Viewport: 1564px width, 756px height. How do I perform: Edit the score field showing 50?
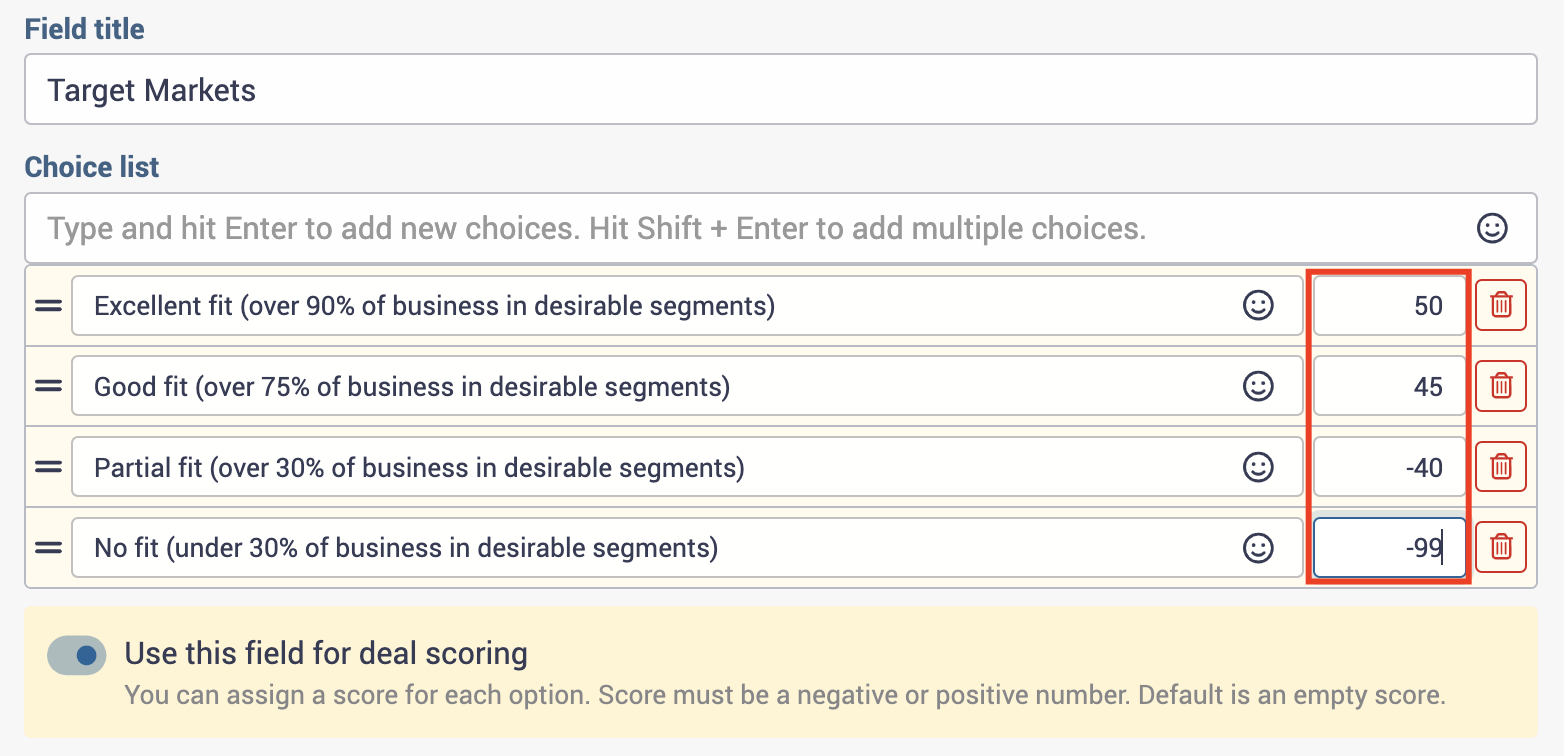(x=1389, y=305)
